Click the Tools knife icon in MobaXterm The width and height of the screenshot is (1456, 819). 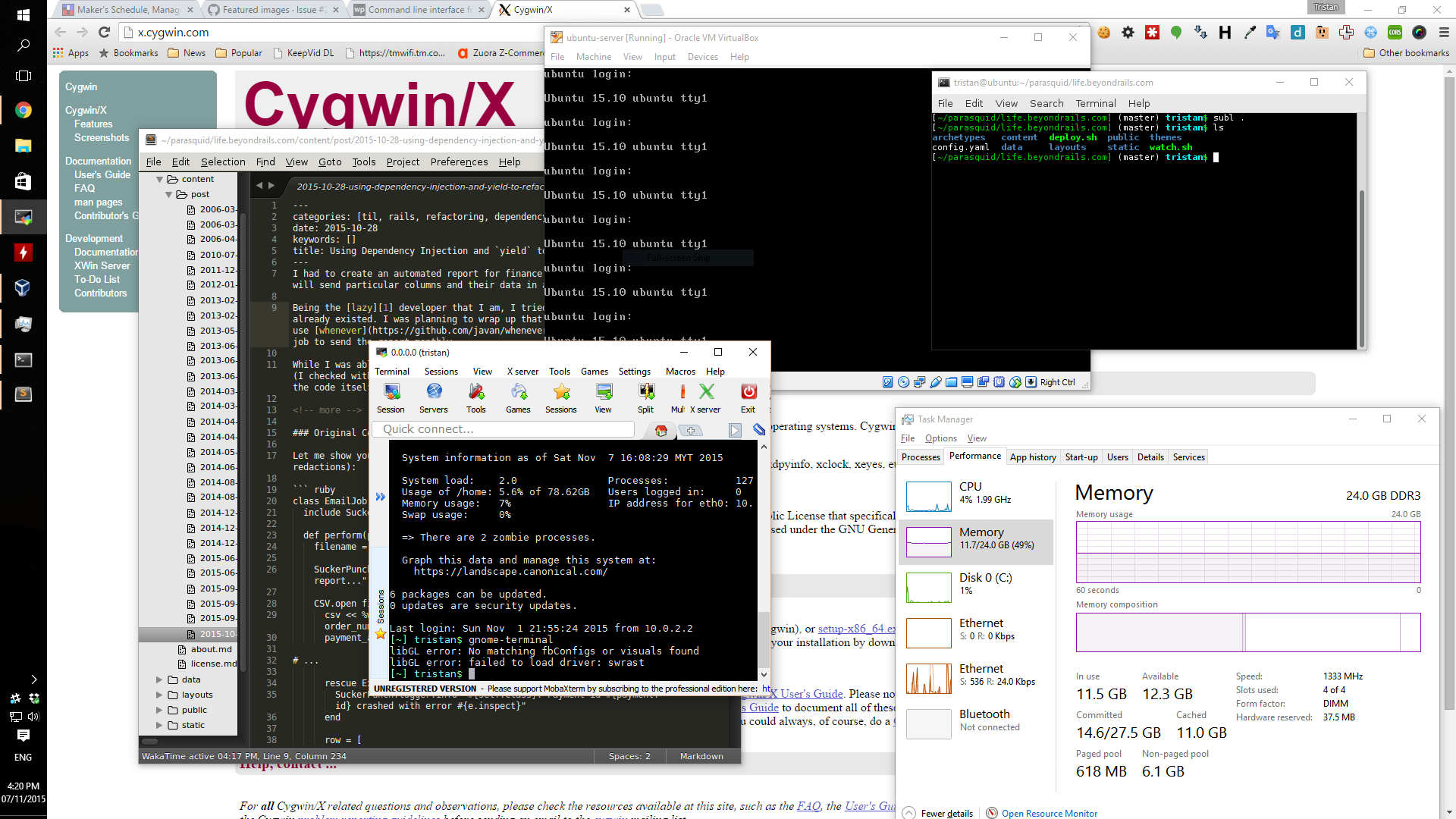(x=476, y=397)
